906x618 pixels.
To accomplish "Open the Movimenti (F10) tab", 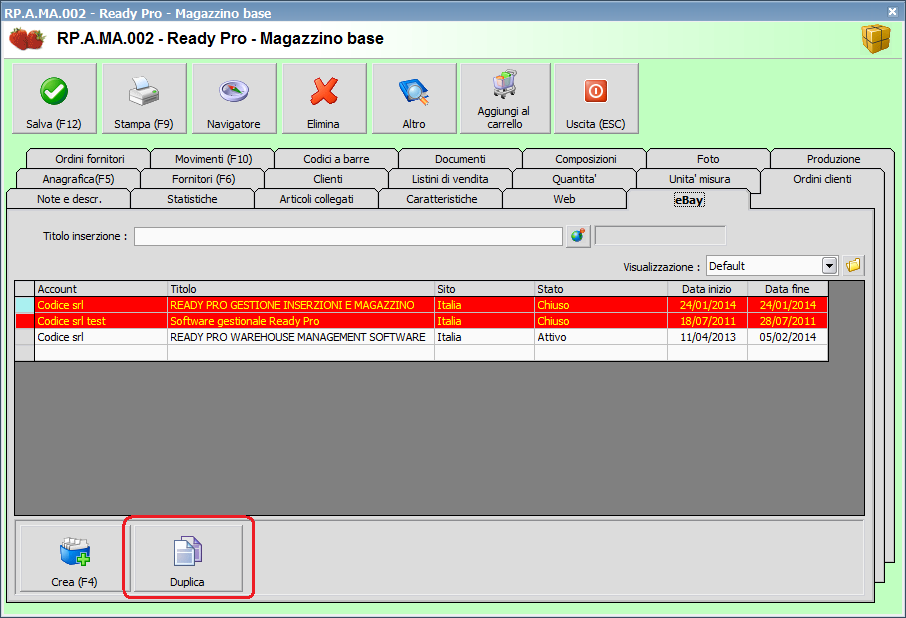I will click(x=213, y=159).
